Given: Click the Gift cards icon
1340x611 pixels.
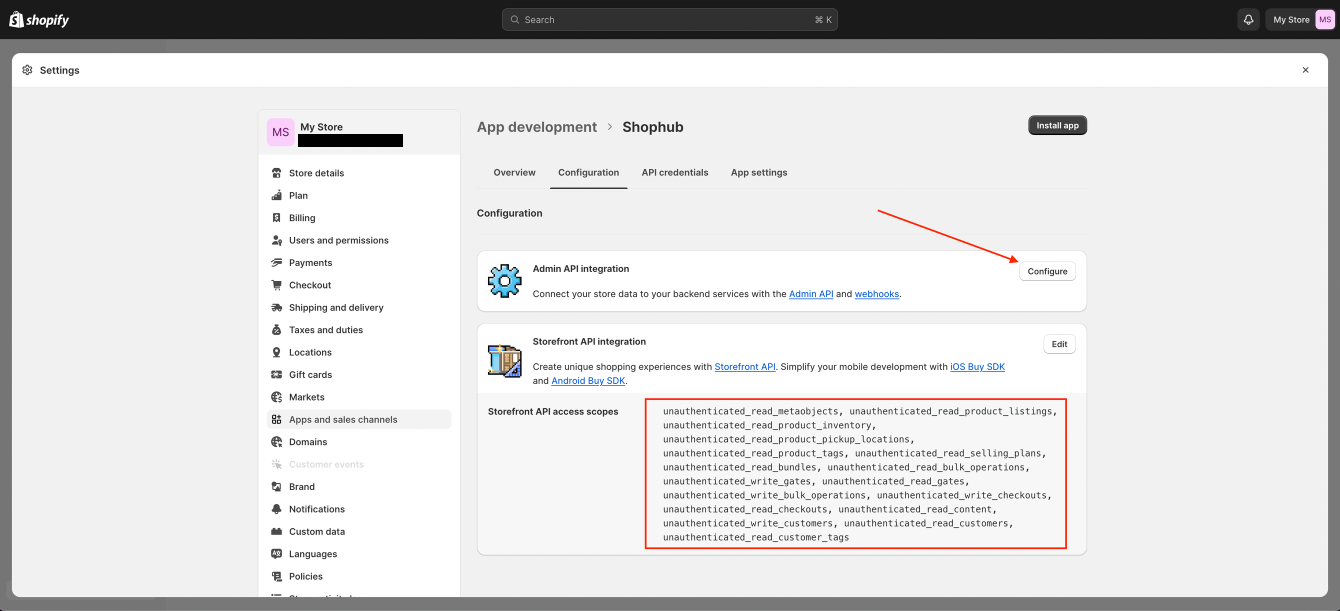Looking at the screenshot, I should coord(277,374).
